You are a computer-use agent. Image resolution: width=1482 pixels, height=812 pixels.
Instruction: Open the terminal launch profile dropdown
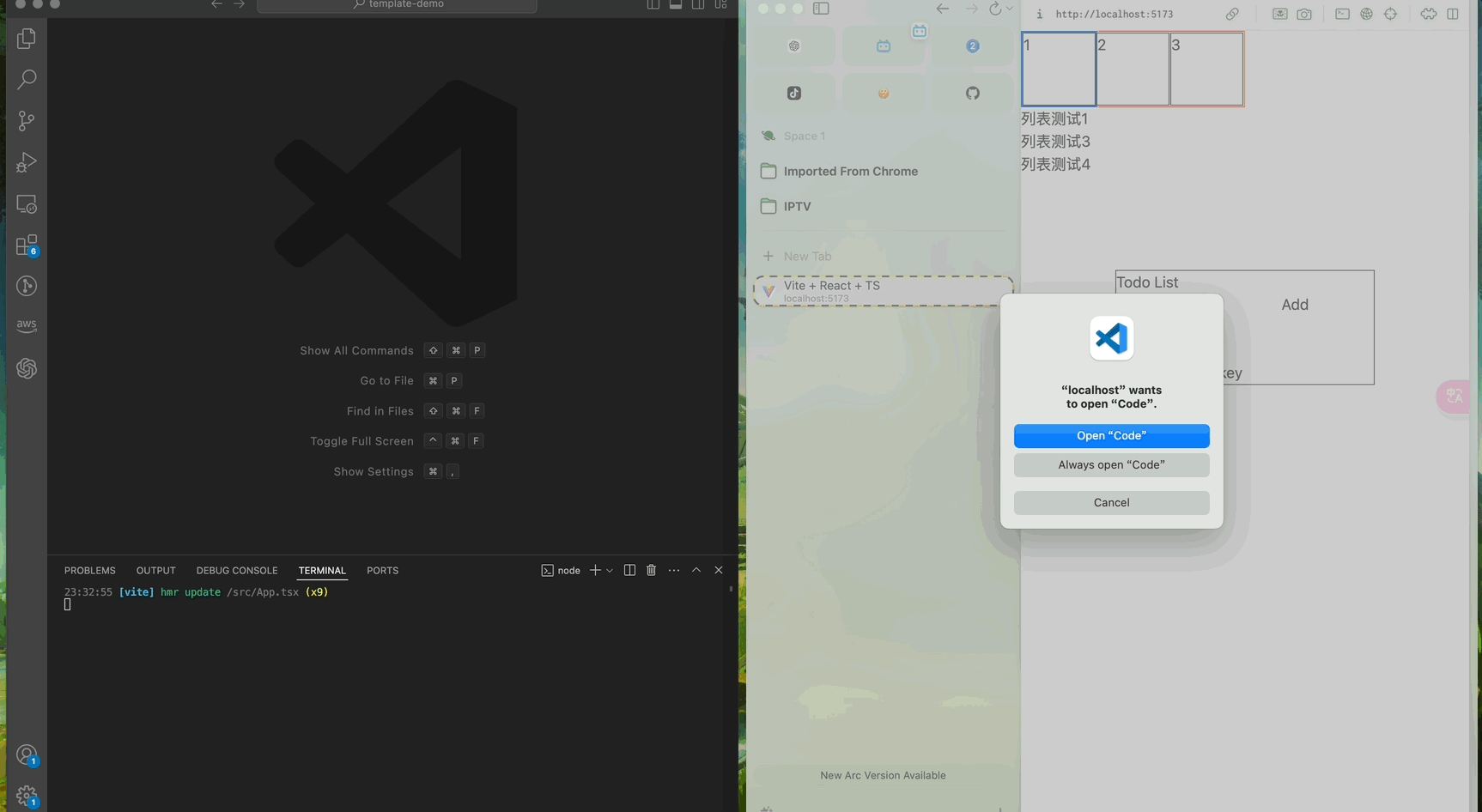point(610,571)
